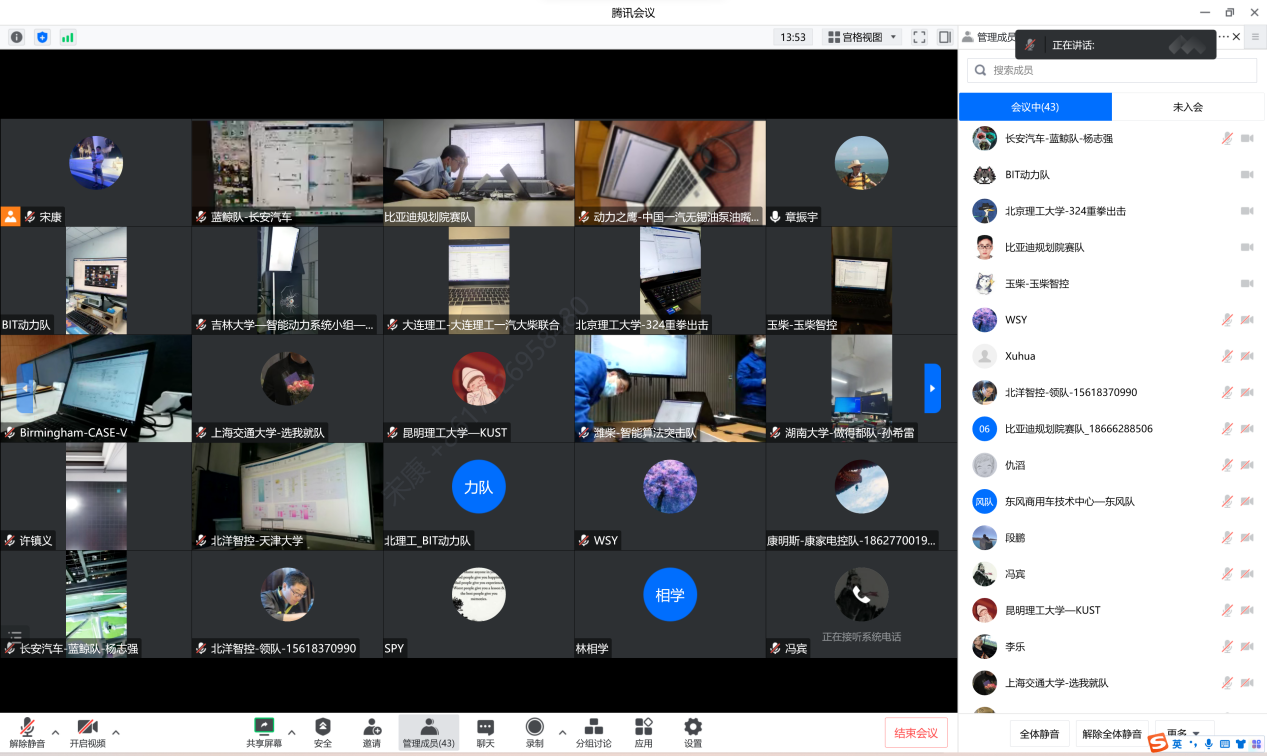Expand recording options arrow beside 录制
This screenshot has width=1267, height=756.
[x=562, y=731]
